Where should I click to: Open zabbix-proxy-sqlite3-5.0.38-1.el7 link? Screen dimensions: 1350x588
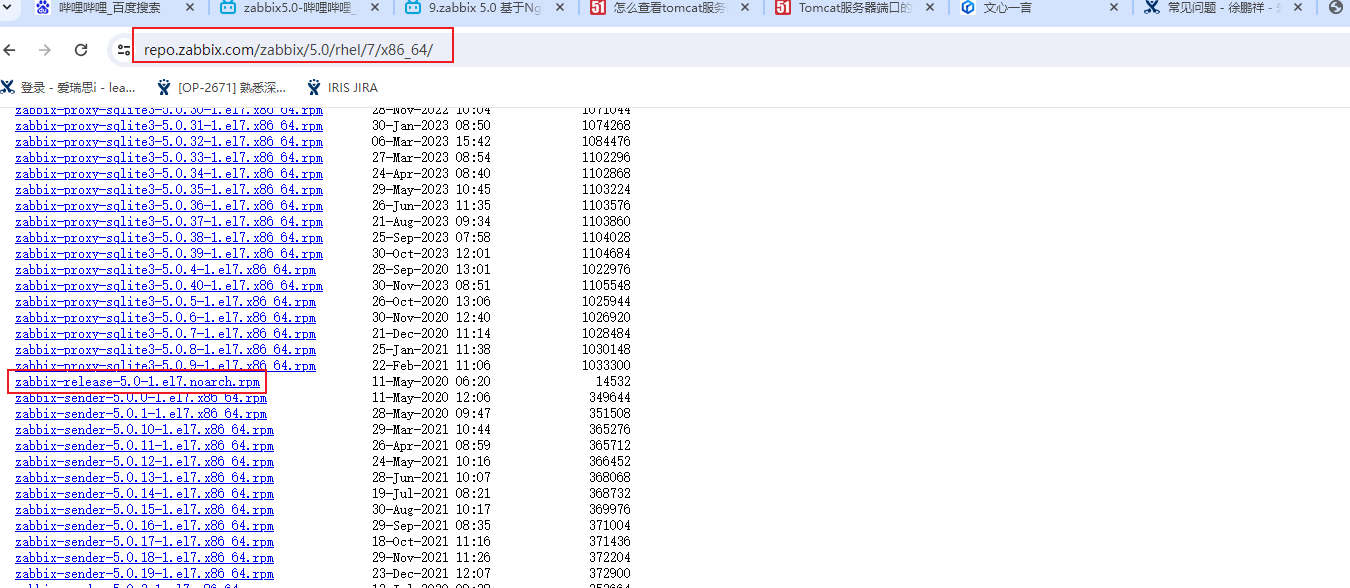pos(169,238)
